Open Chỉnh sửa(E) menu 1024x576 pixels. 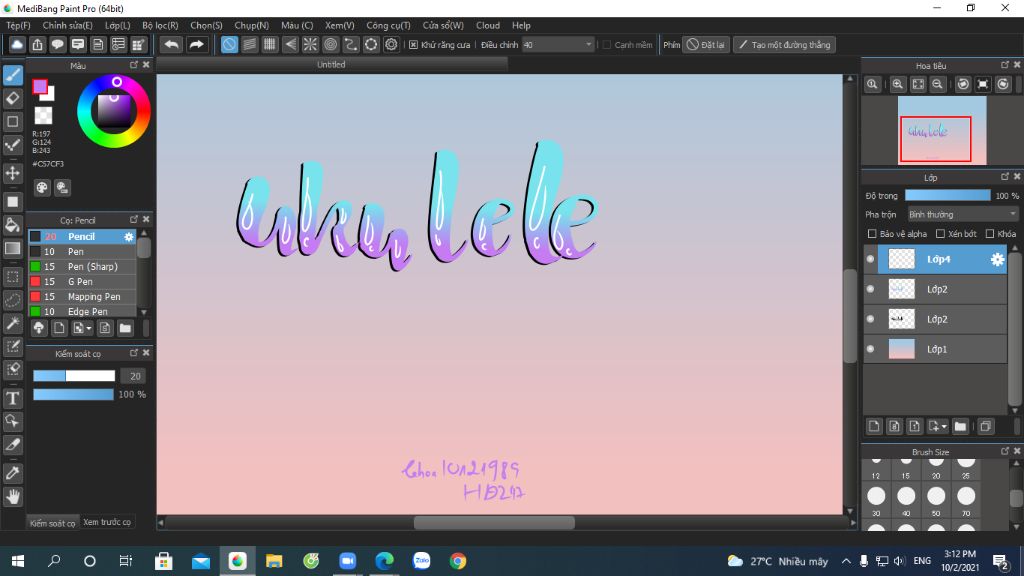(67, 25)
